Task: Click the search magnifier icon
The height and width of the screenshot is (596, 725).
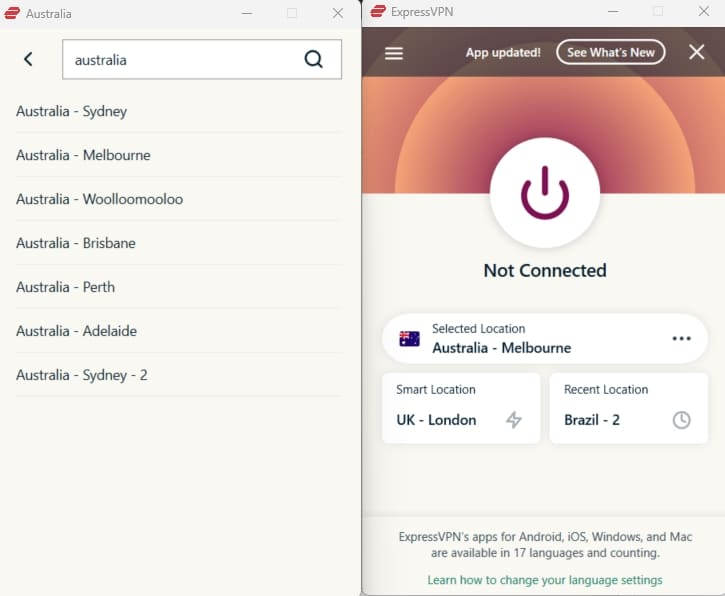Action: 314,59
